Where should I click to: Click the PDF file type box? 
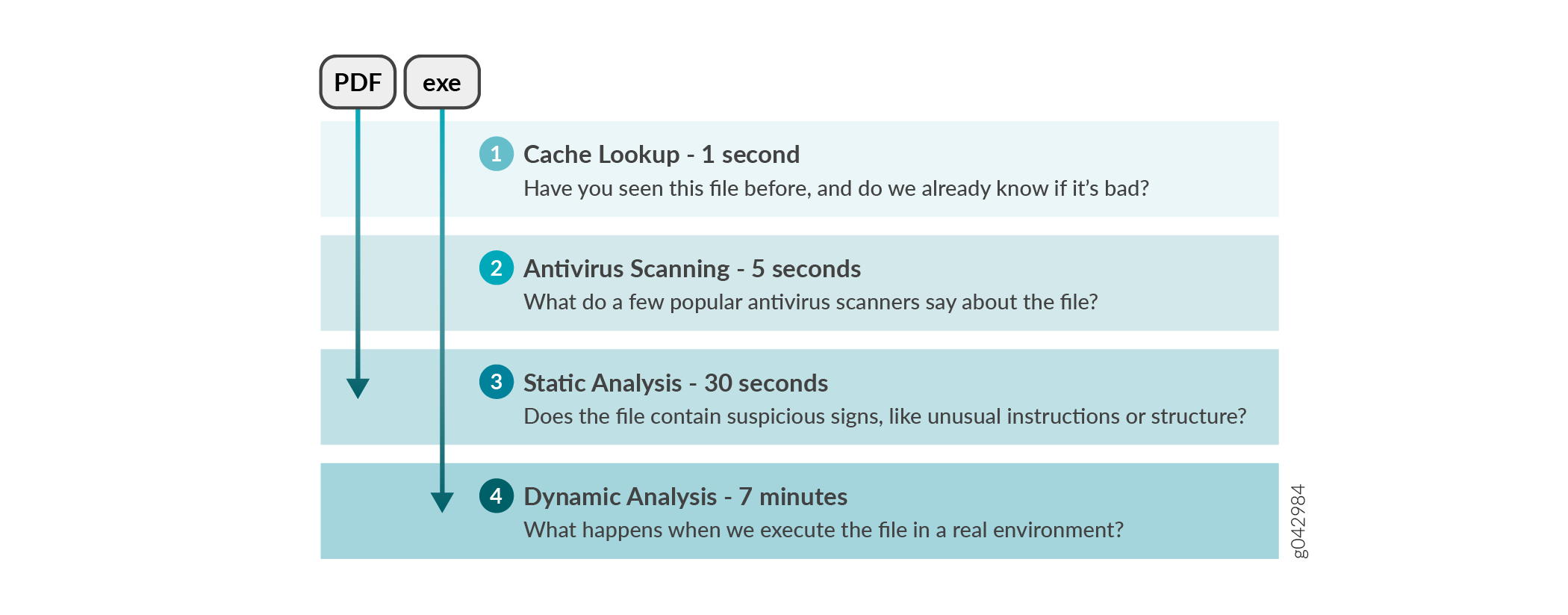pos(358,82)
